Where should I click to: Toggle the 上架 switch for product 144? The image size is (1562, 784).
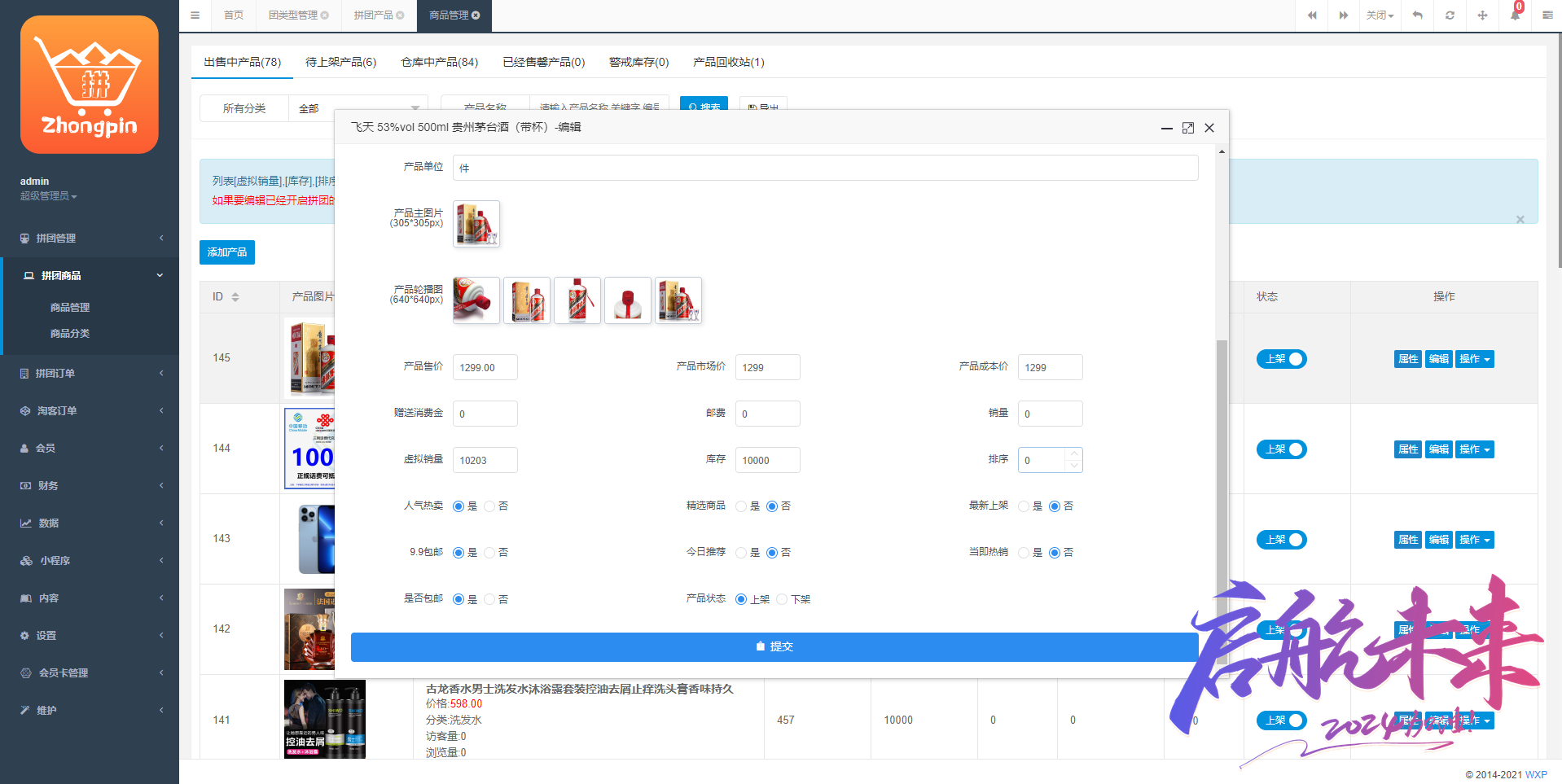point(1282,449)
